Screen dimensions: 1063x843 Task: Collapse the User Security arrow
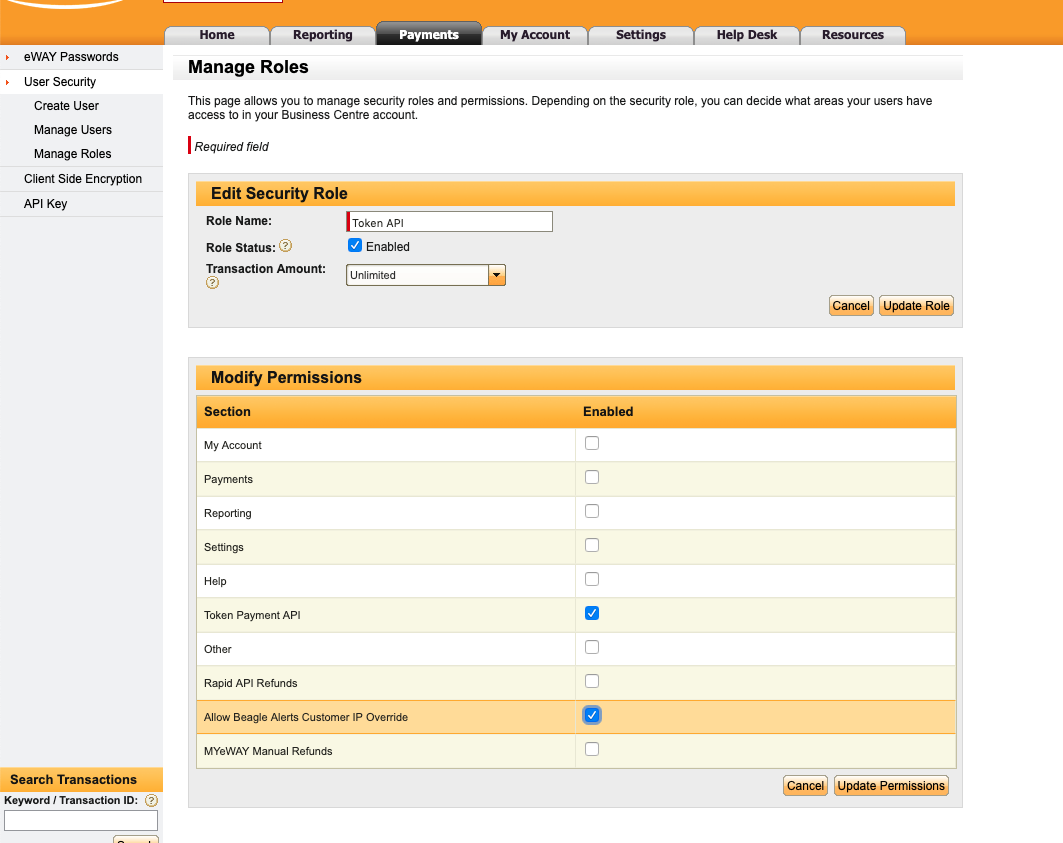point(7,82)
